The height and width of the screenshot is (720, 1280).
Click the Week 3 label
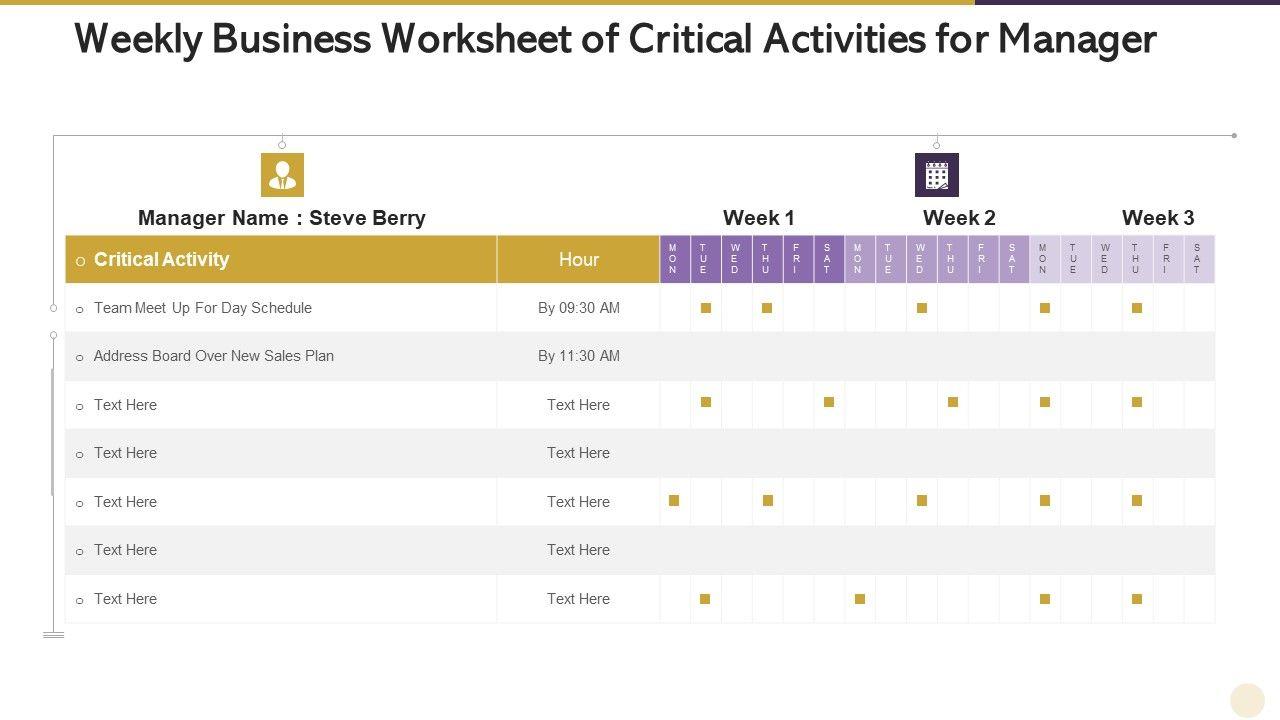point(1157,218)
